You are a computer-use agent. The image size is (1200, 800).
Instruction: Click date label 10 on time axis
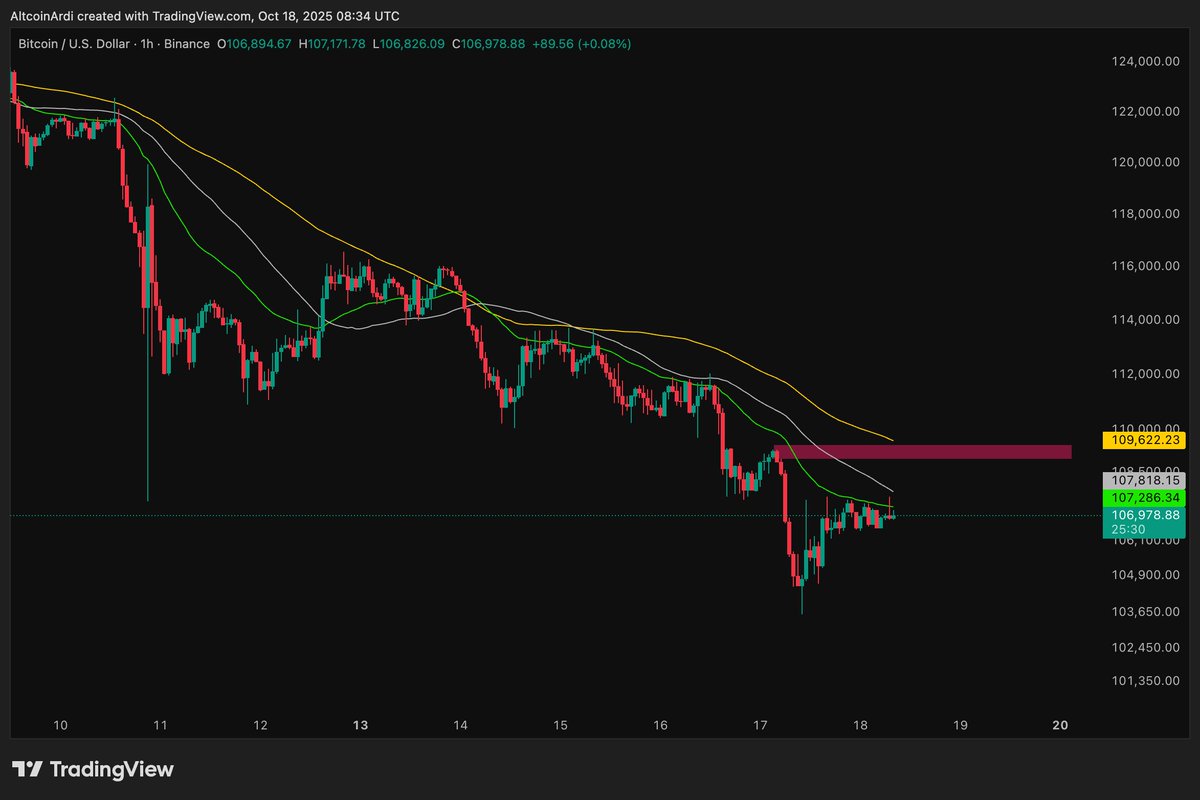click(60, 725)
